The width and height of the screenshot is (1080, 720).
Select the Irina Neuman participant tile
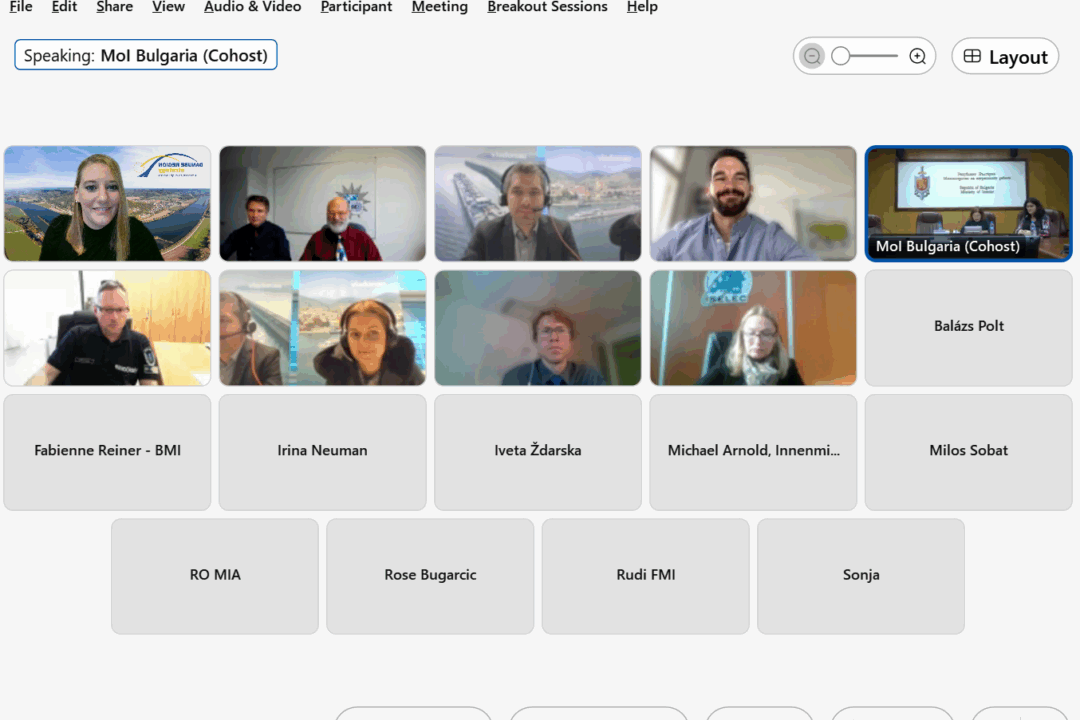[322, 451]
